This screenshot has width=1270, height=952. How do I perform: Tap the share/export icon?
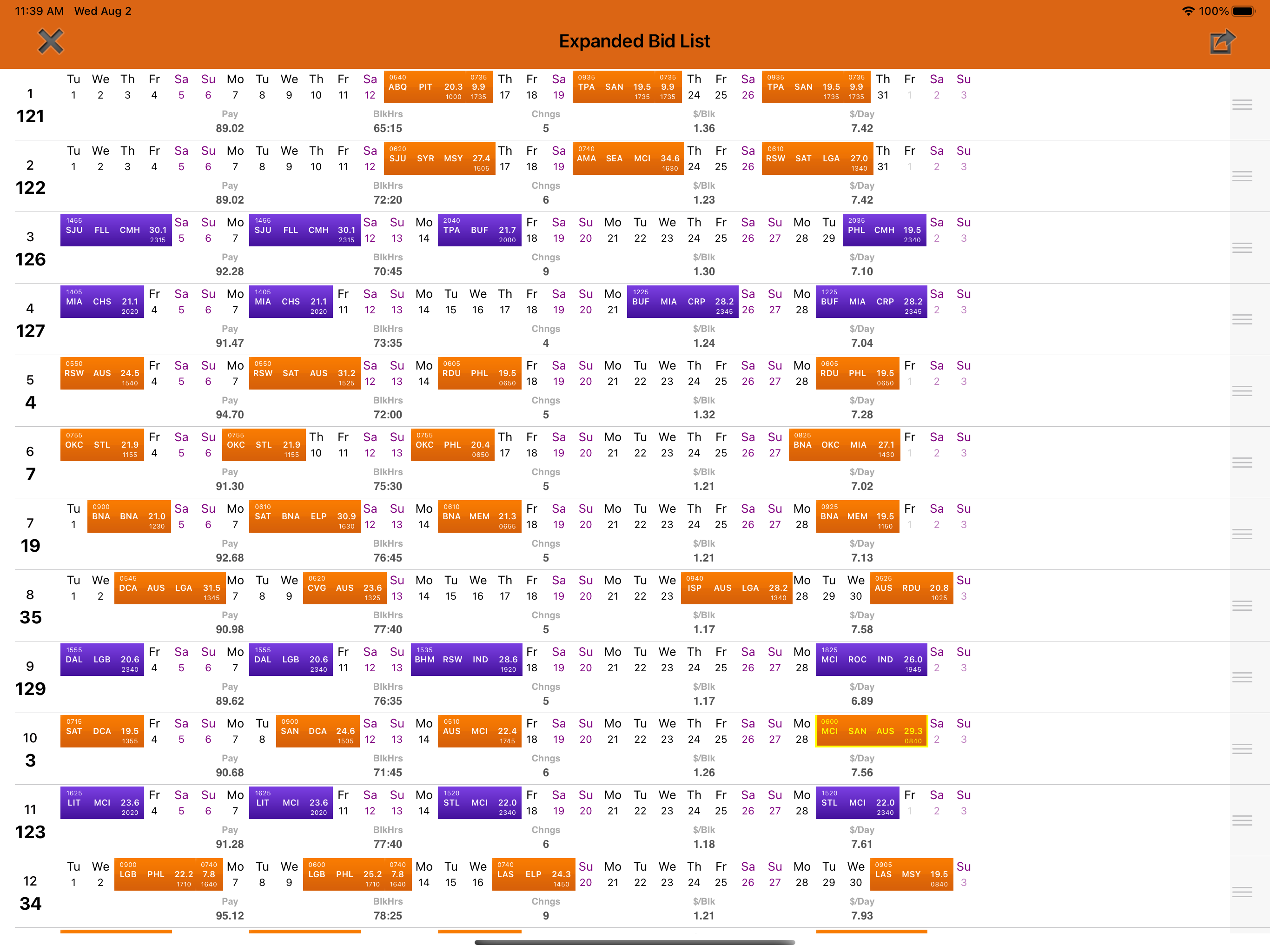[1222, 41]
